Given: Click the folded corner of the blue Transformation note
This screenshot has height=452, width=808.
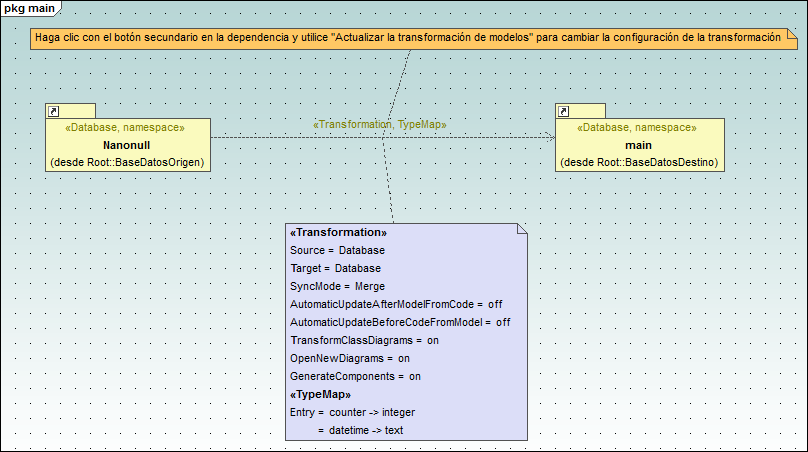Looking at the screenshot, I should point(520,229).
